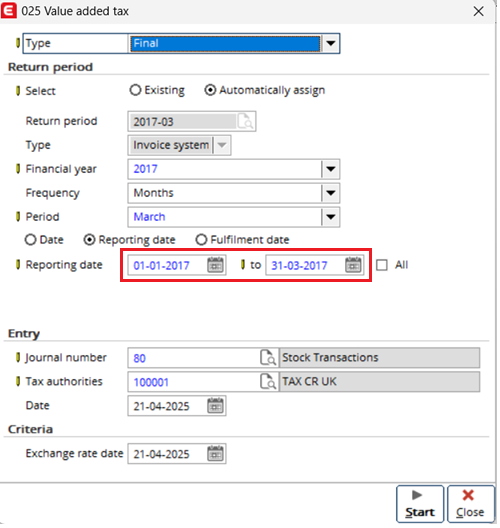Browse tax authorities lookup icon
Viewport: 500px width, 528px height.
pos(268,382)
